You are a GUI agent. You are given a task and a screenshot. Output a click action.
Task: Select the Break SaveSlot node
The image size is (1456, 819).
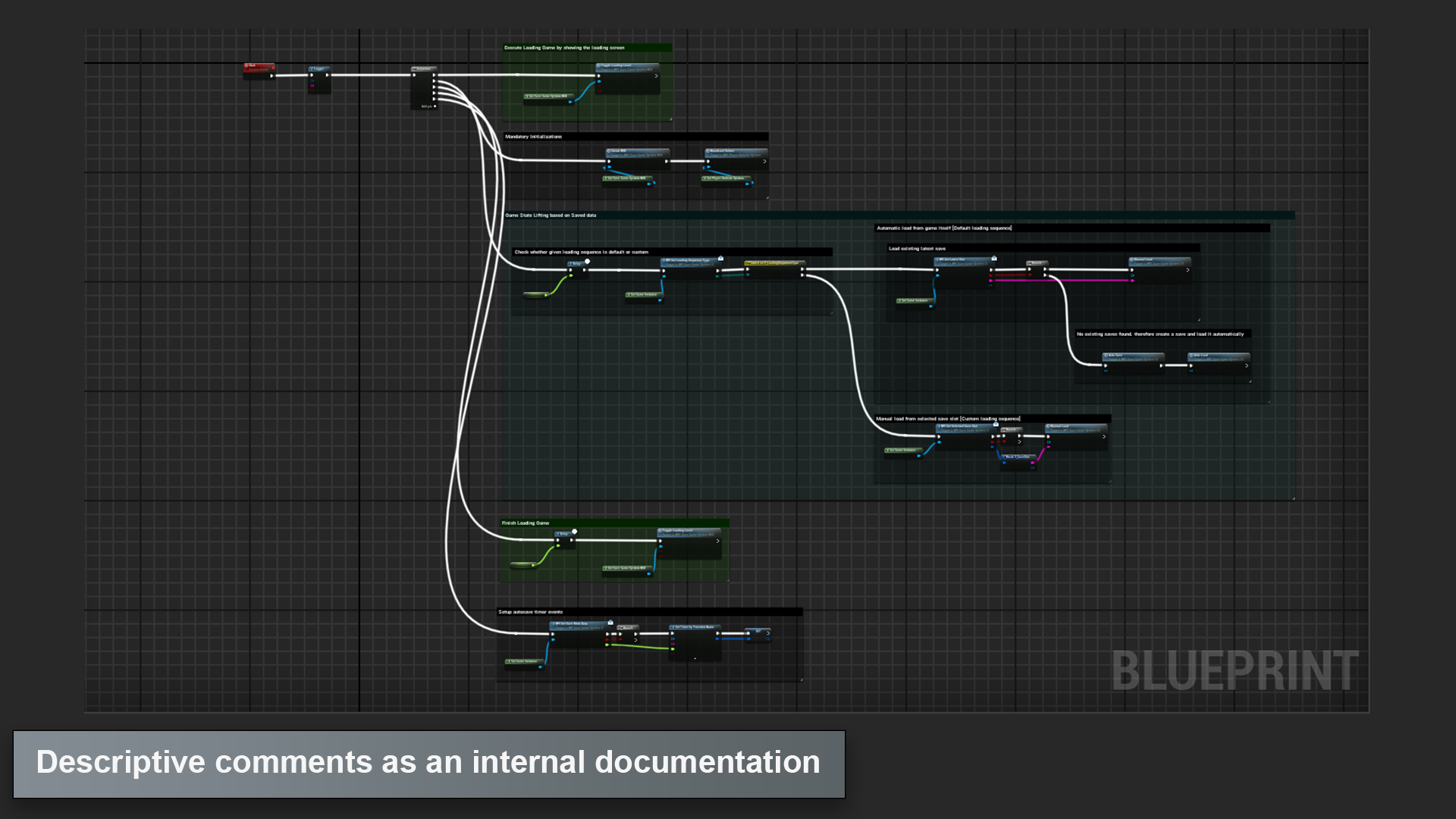pos(1018,457)
